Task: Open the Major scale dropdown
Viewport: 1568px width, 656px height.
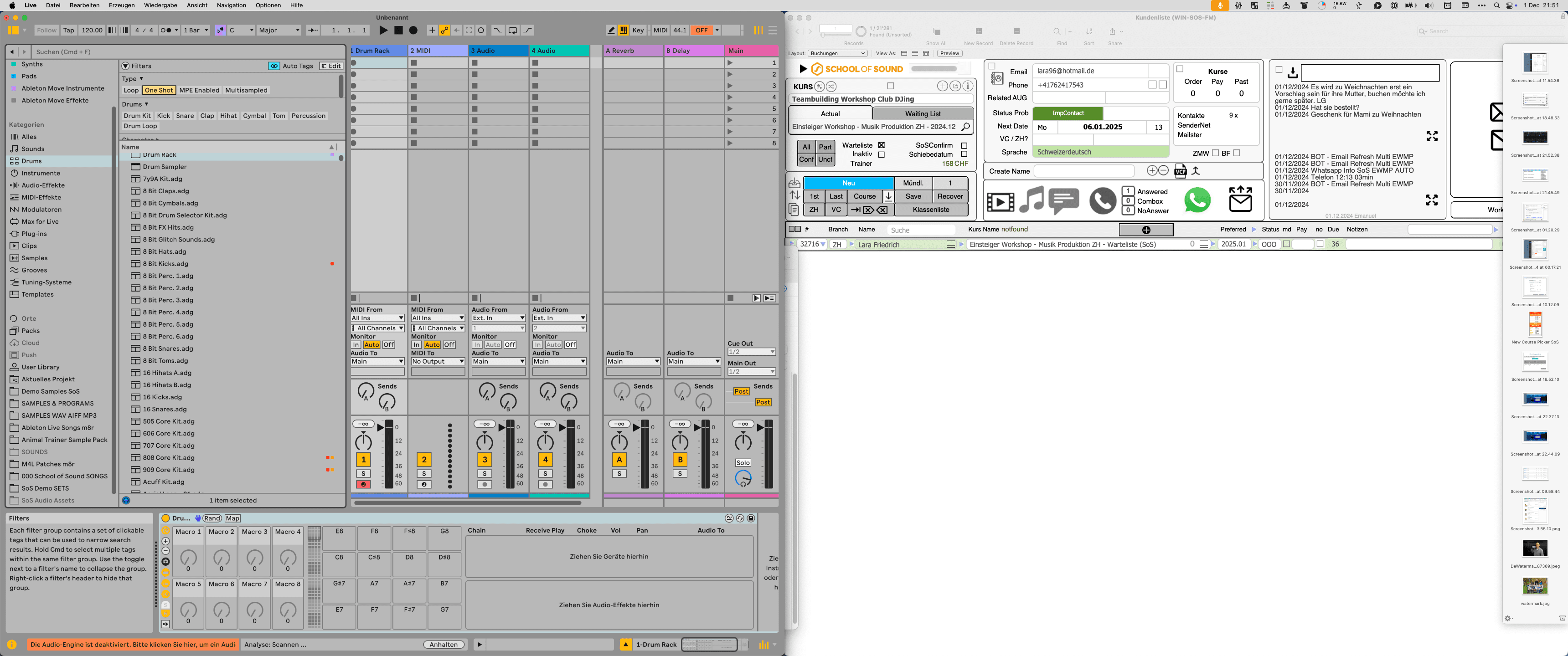Action: click(x=279, y=30)
